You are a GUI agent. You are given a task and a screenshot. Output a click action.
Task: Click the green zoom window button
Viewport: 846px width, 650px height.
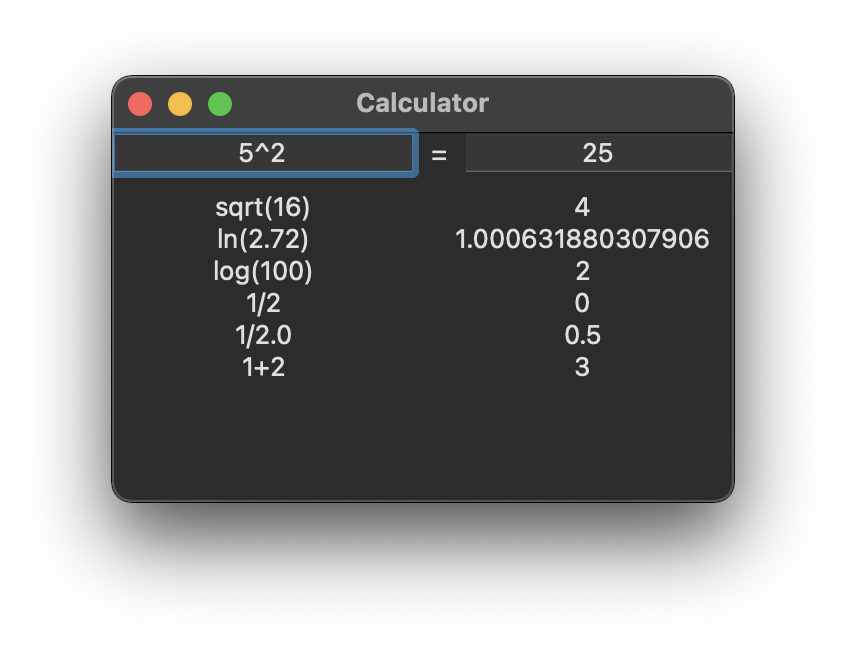tap(220, 103)
